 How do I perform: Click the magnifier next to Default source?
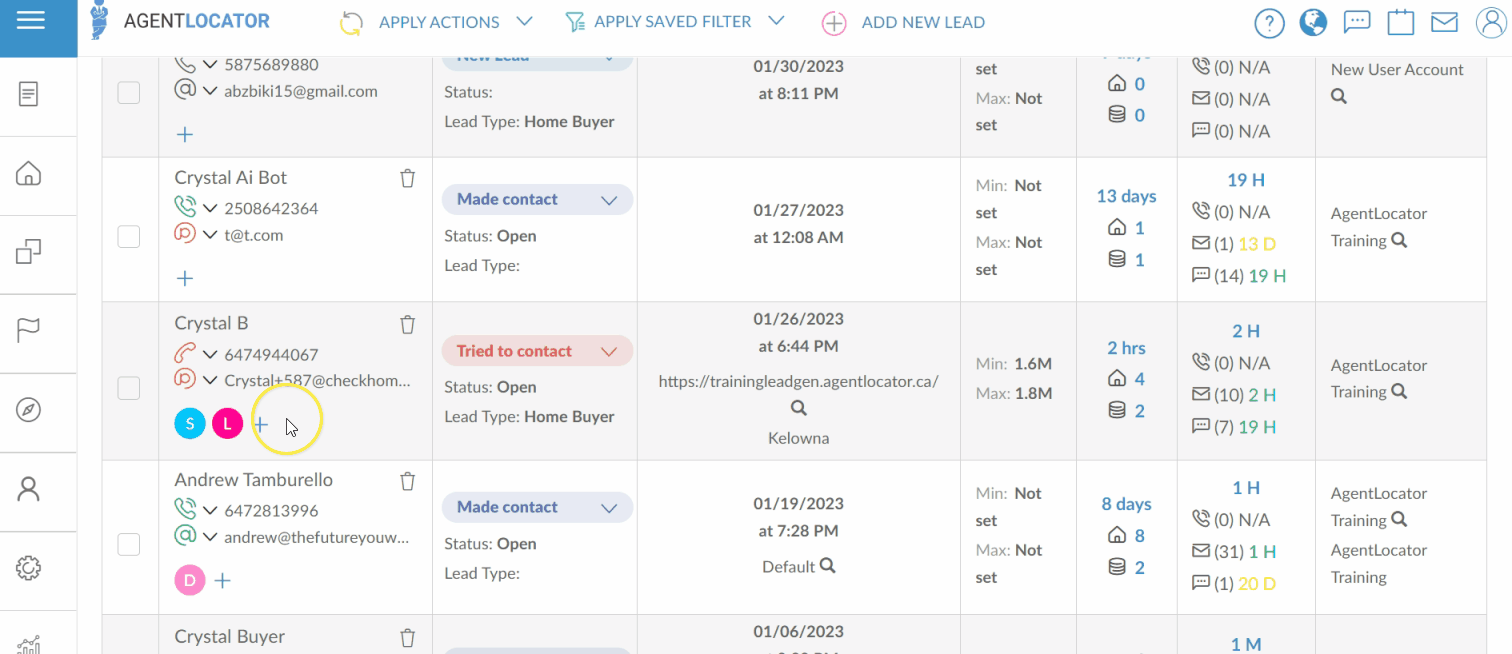point(828,566)
